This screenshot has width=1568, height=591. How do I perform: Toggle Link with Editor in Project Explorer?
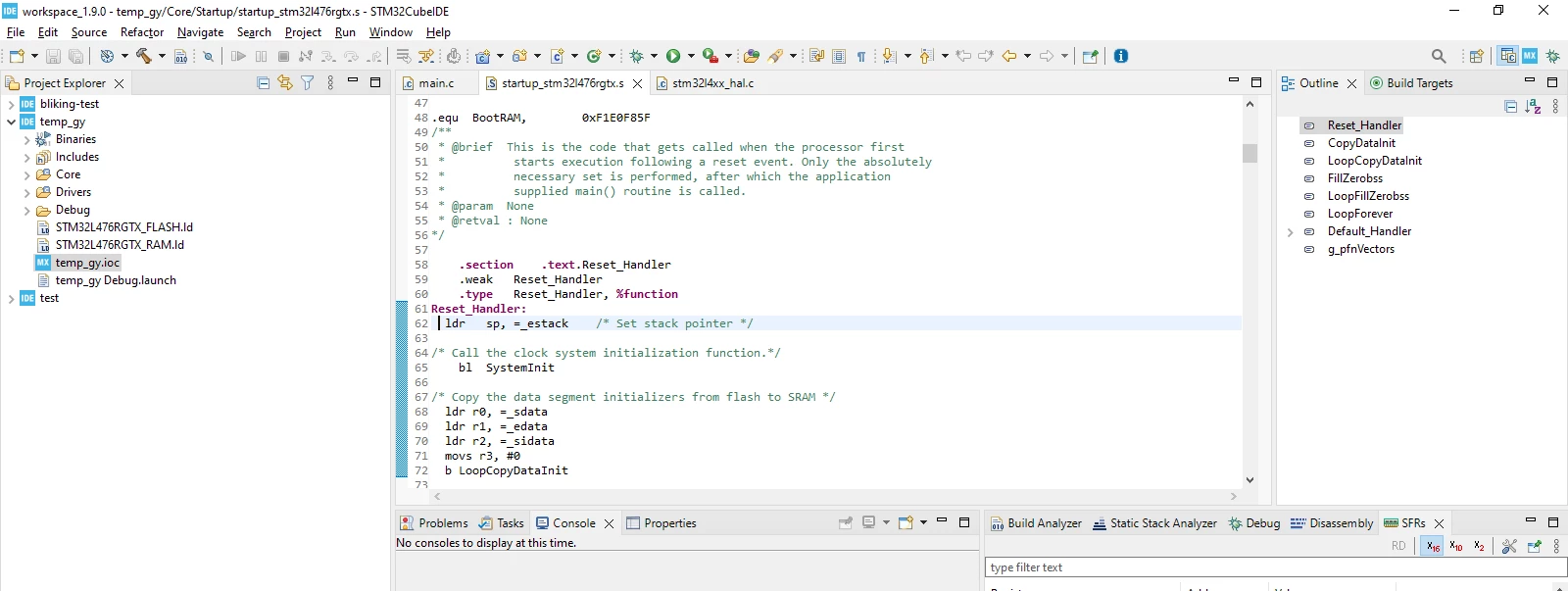click(285, 83)
